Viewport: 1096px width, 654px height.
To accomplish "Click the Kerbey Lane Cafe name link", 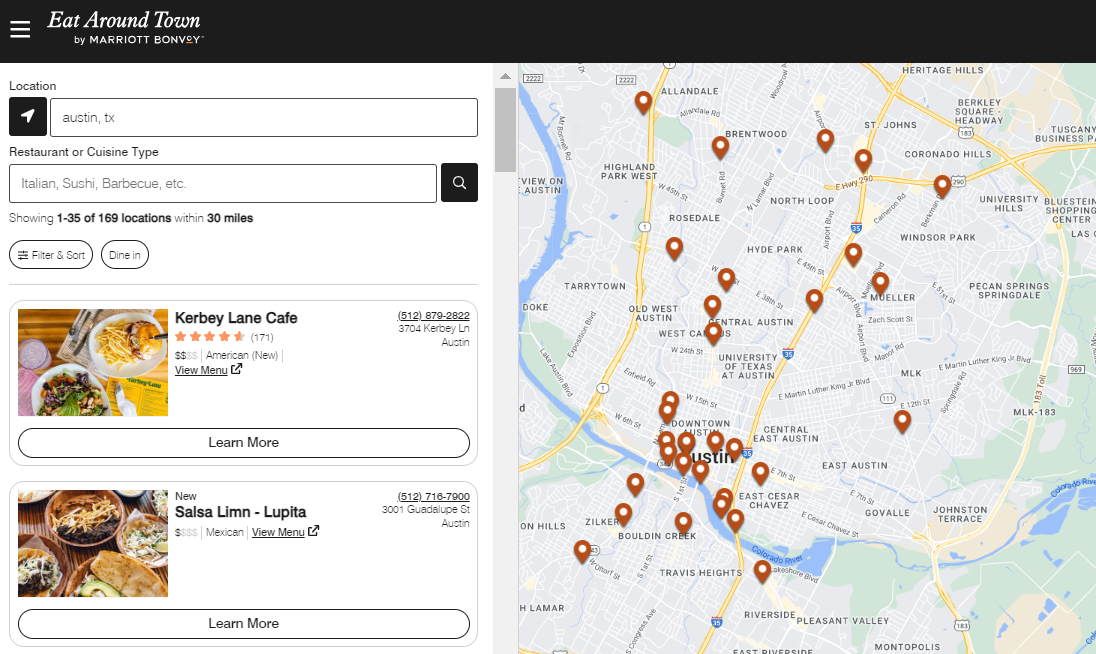I will [x=236, y=318].
